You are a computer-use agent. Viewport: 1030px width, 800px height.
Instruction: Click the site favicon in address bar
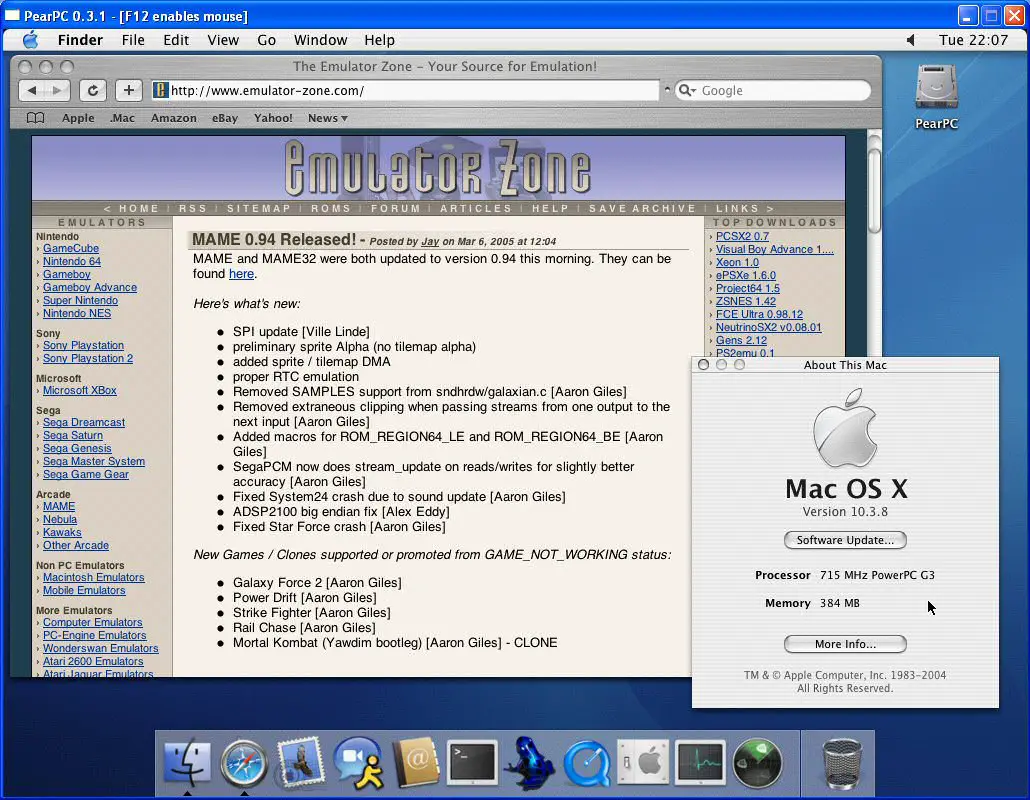[160, 90]
